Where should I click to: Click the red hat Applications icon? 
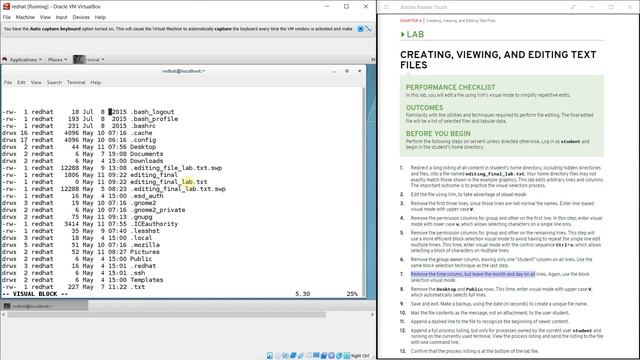click(4, 60)
